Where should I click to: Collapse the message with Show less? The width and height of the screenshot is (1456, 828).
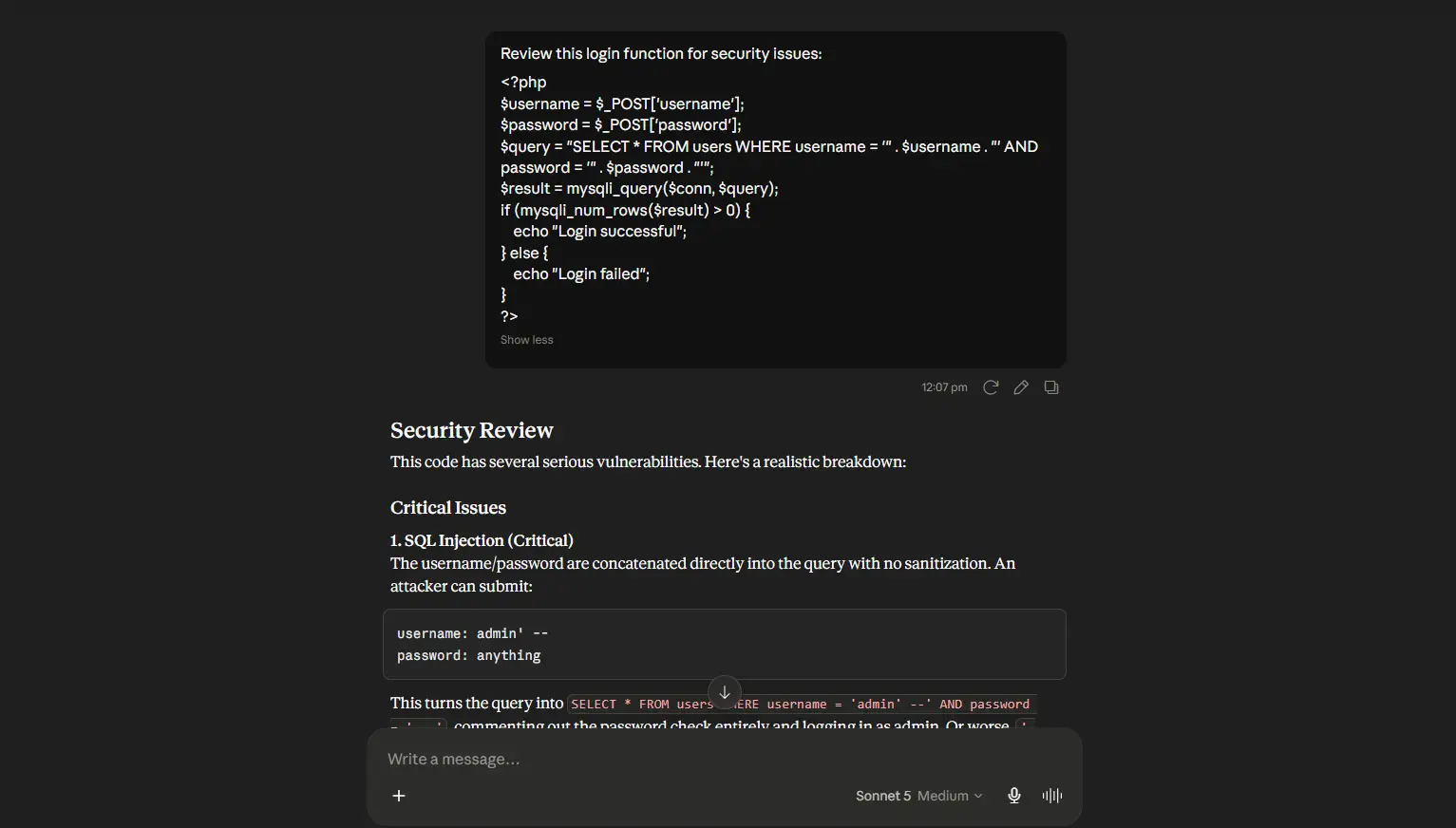[x=526, y=340]
